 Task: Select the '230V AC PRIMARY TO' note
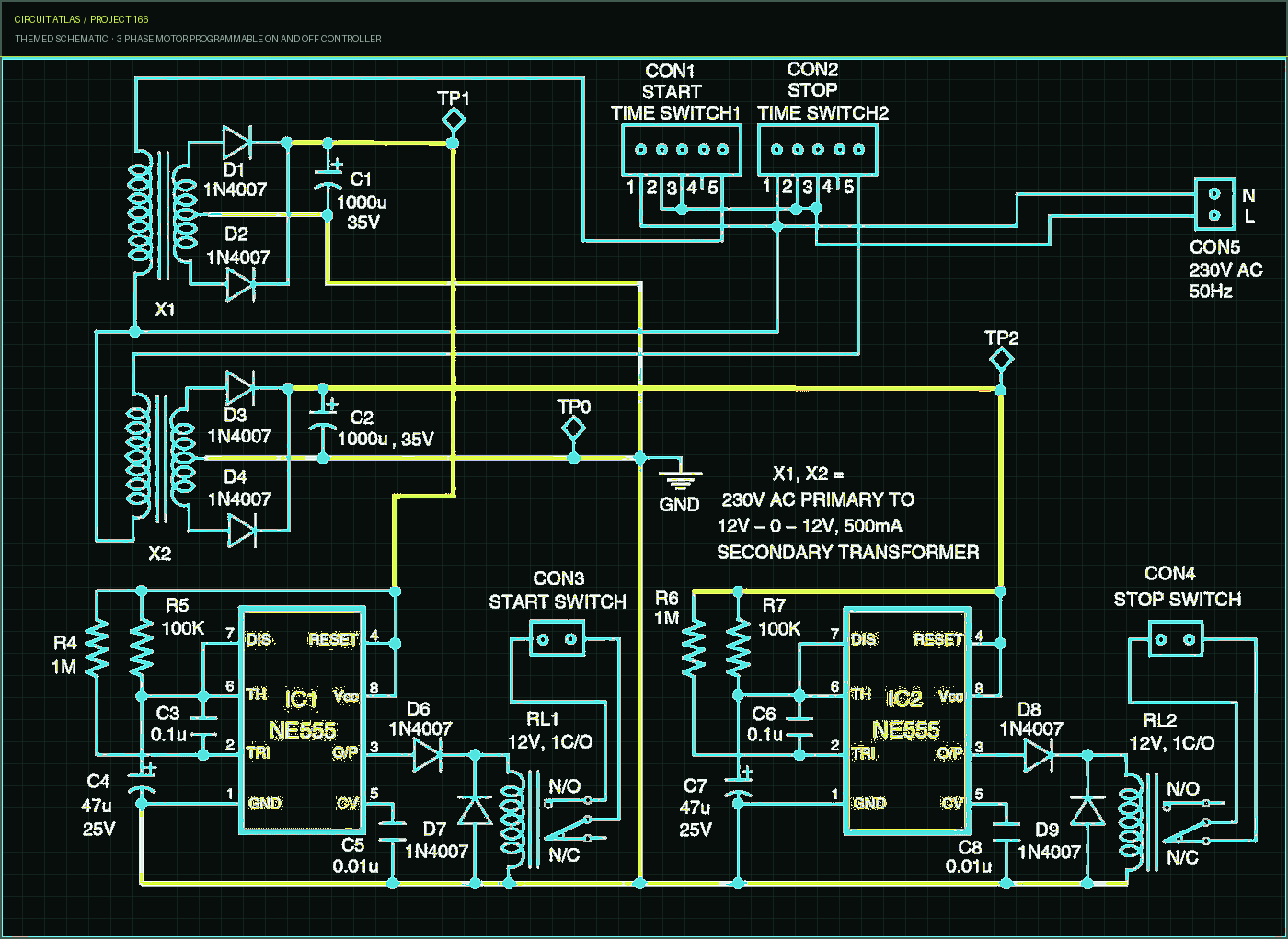point(818,499)
